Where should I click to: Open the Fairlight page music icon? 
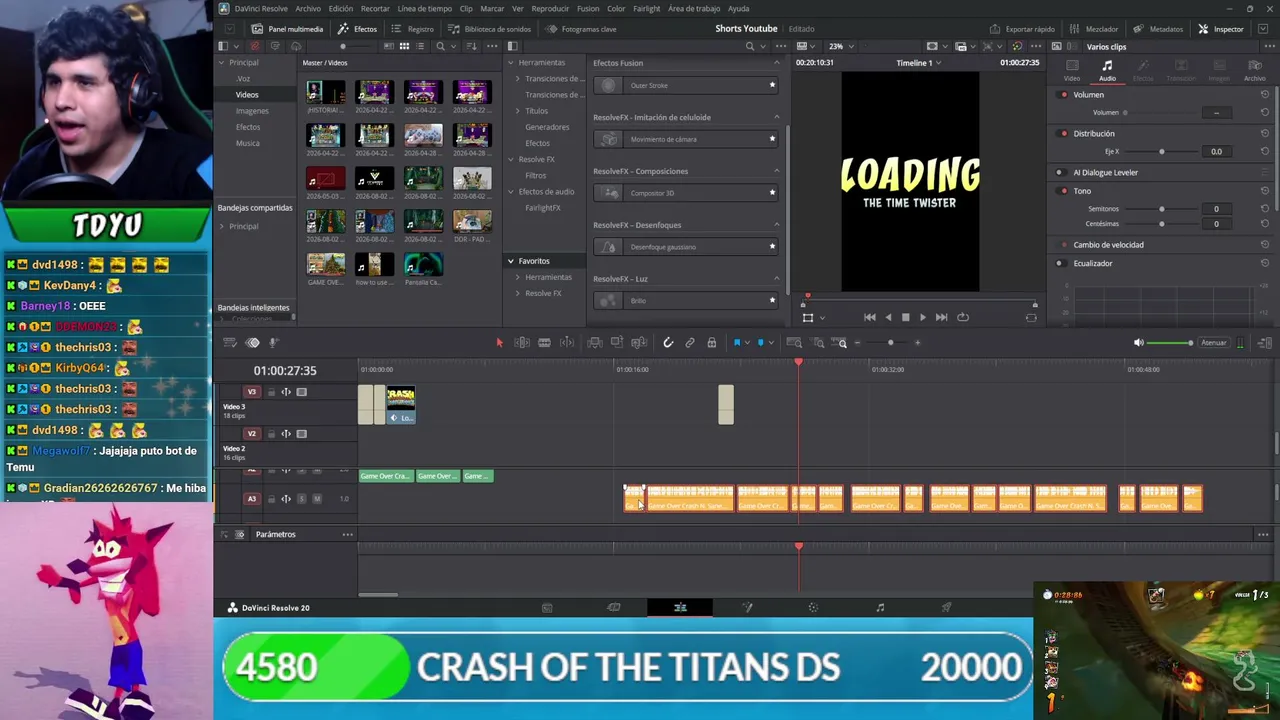point(880,607)
